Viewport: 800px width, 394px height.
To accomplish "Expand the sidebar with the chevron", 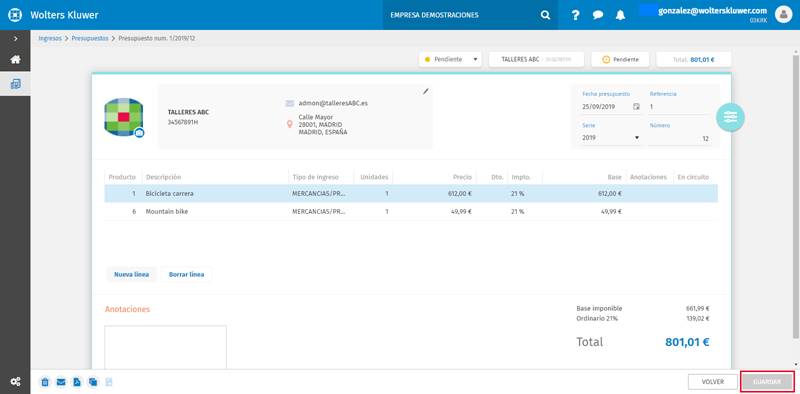I will click(x=15, y=38).
